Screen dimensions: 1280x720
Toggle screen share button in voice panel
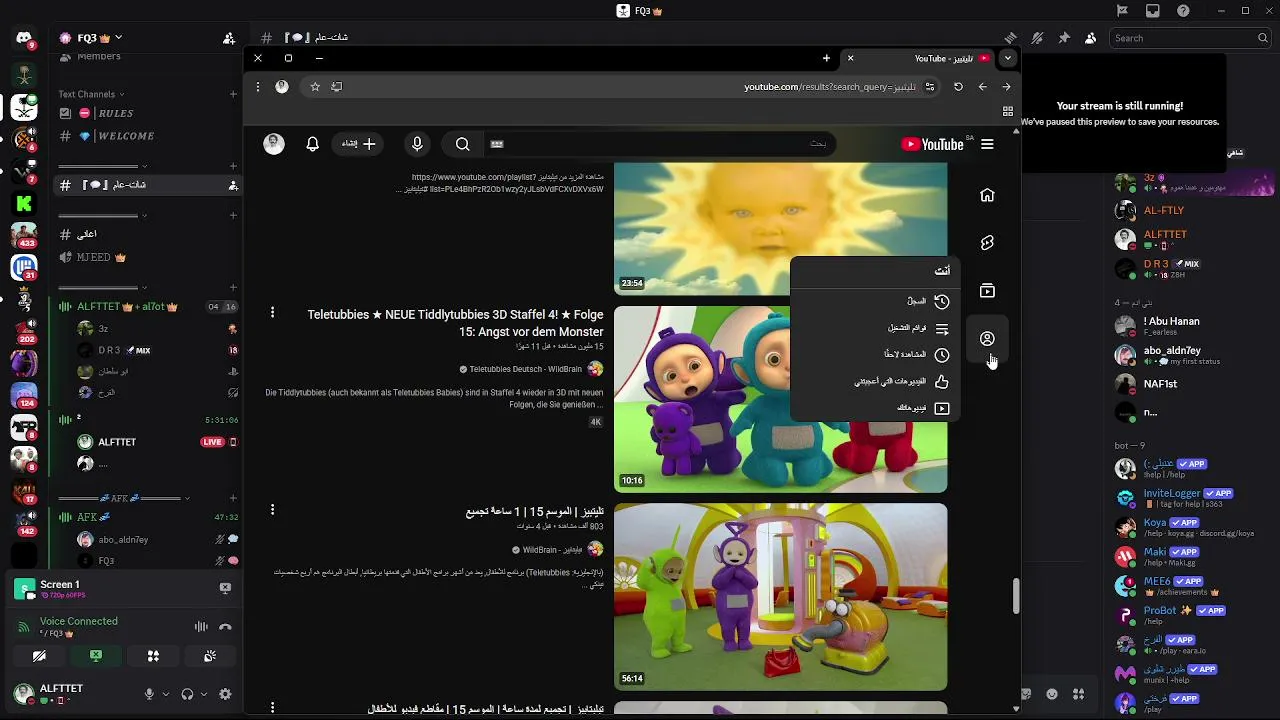[96, 656]
